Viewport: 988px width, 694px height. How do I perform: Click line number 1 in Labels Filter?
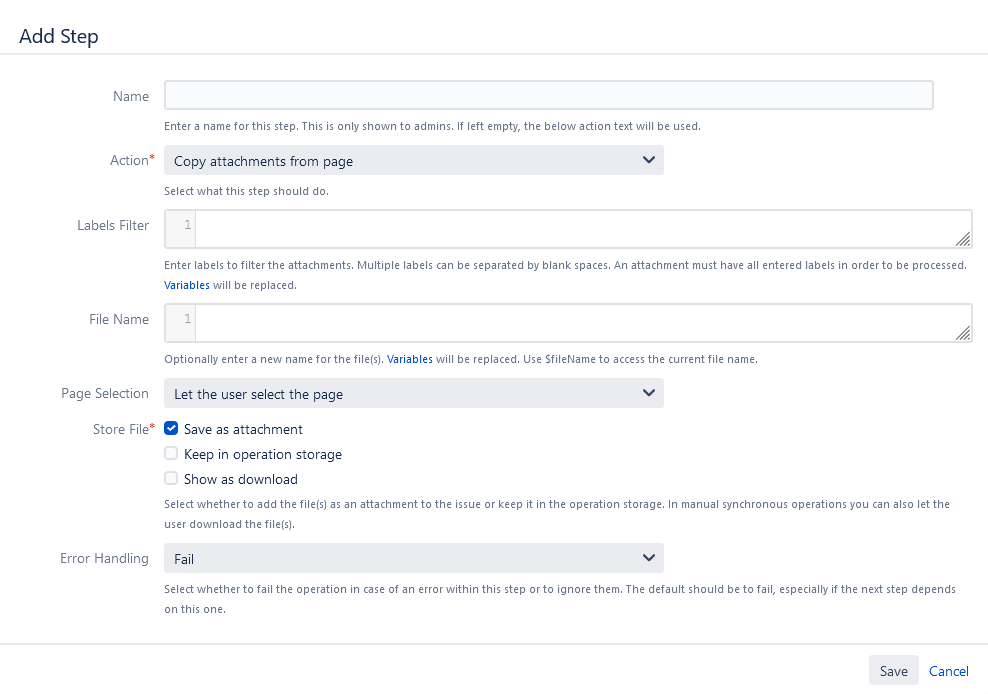[x=187, y=225]
